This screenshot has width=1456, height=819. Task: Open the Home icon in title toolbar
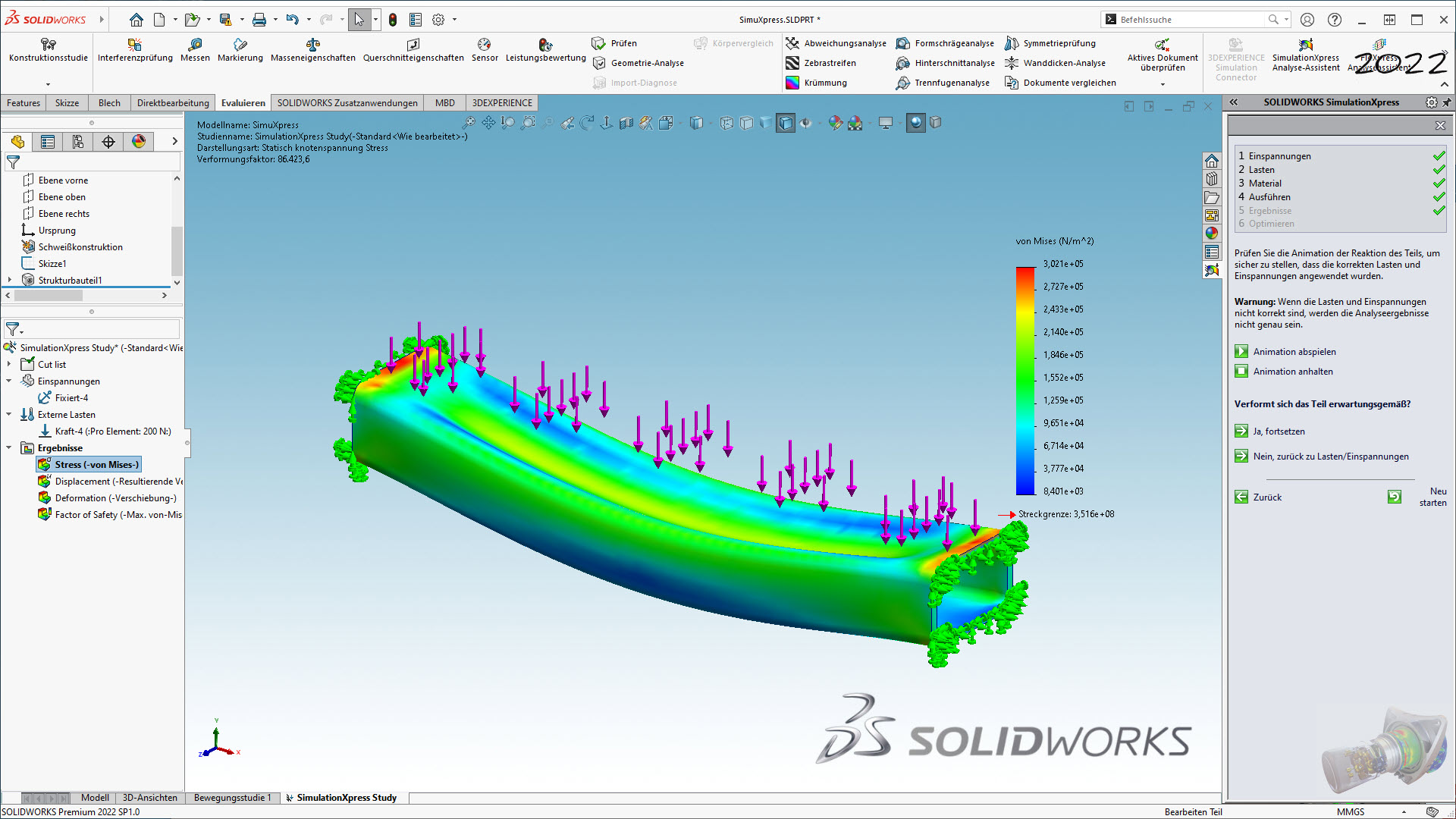[x=136, y=20]
